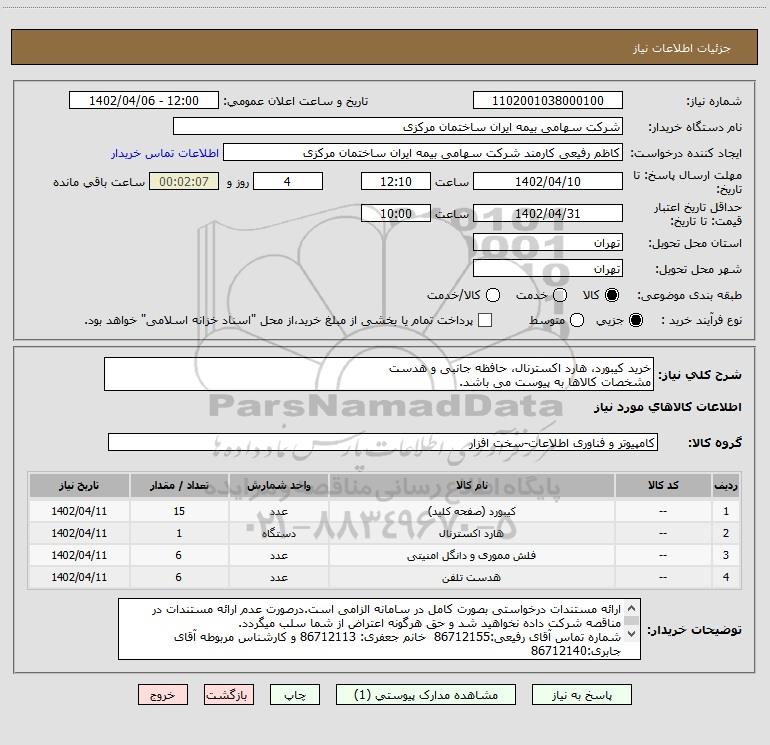Select the کالا radio button
The width and height of the screenshot is (770, 745).
(612, 295)
